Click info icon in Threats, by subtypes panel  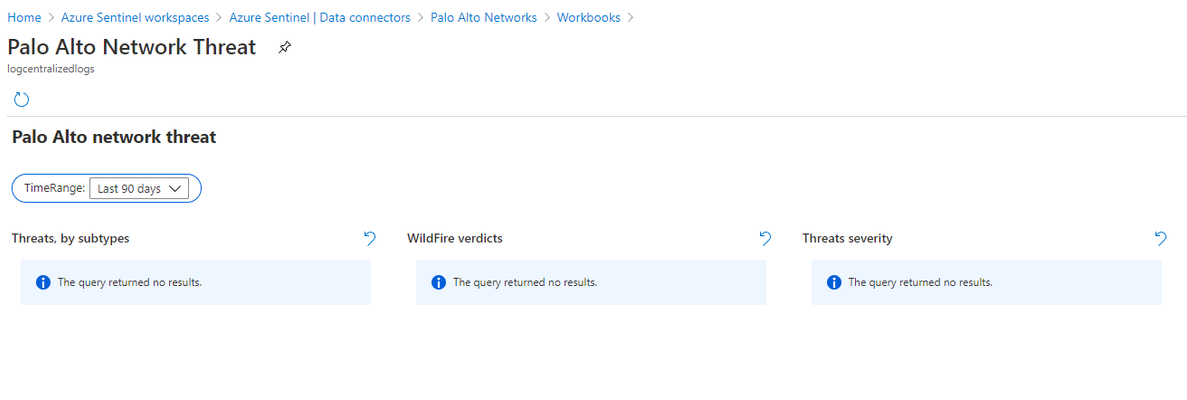(x=43, y=283)
